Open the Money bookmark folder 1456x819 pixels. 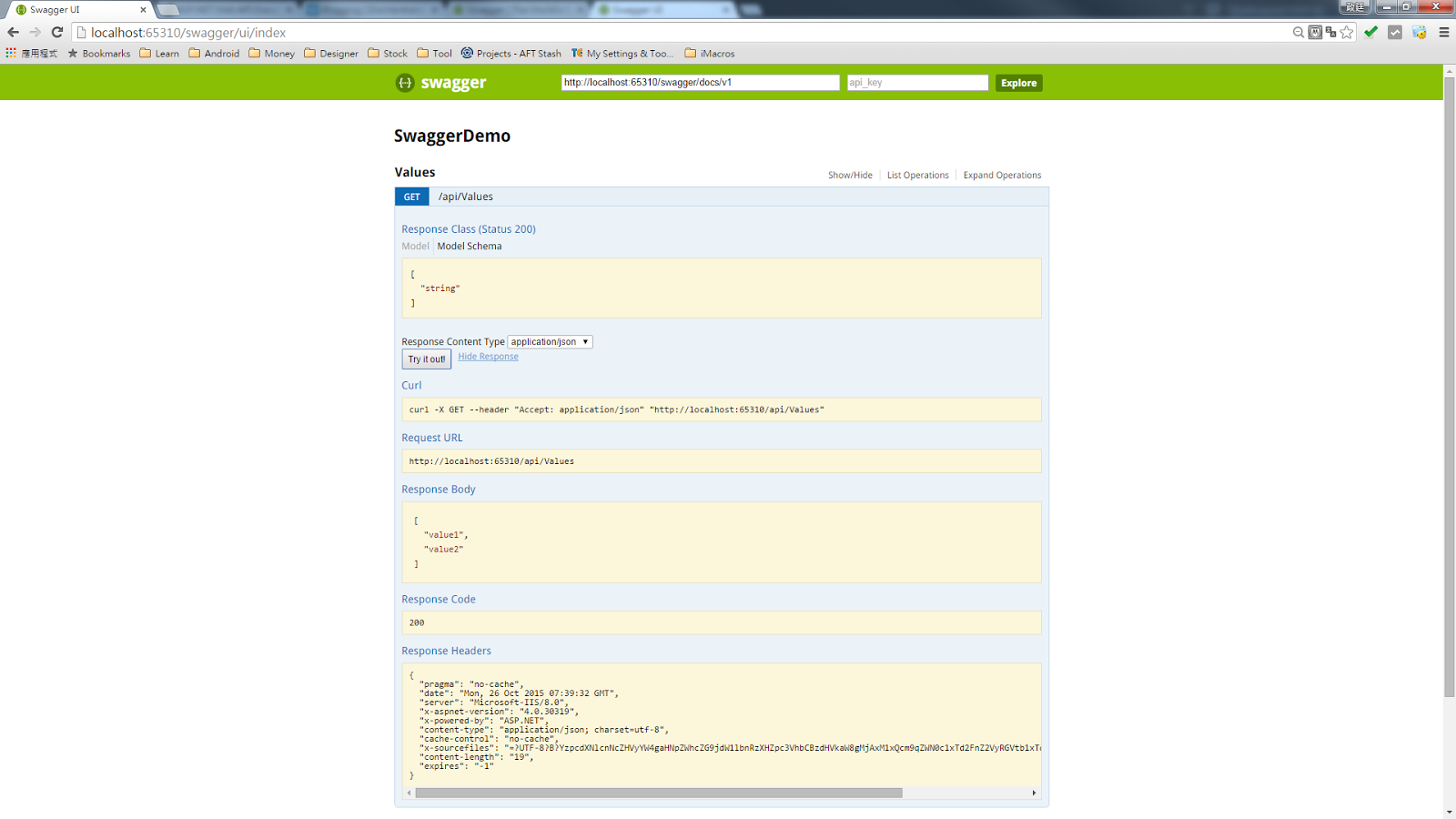tap(272, 53)
